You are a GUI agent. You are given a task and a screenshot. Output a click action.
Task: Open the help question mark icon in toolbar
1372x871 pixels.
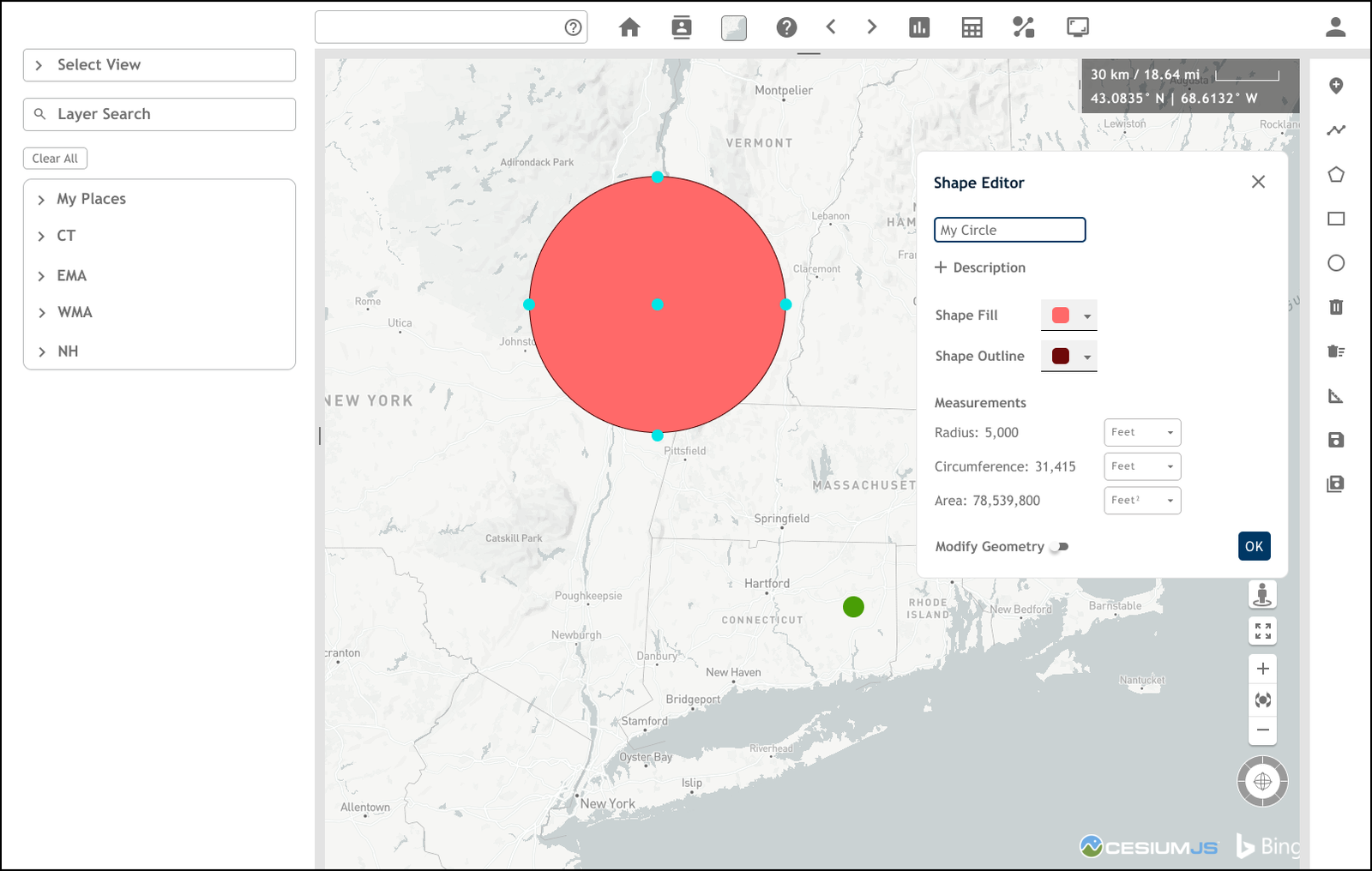click(x=786, y=27)
